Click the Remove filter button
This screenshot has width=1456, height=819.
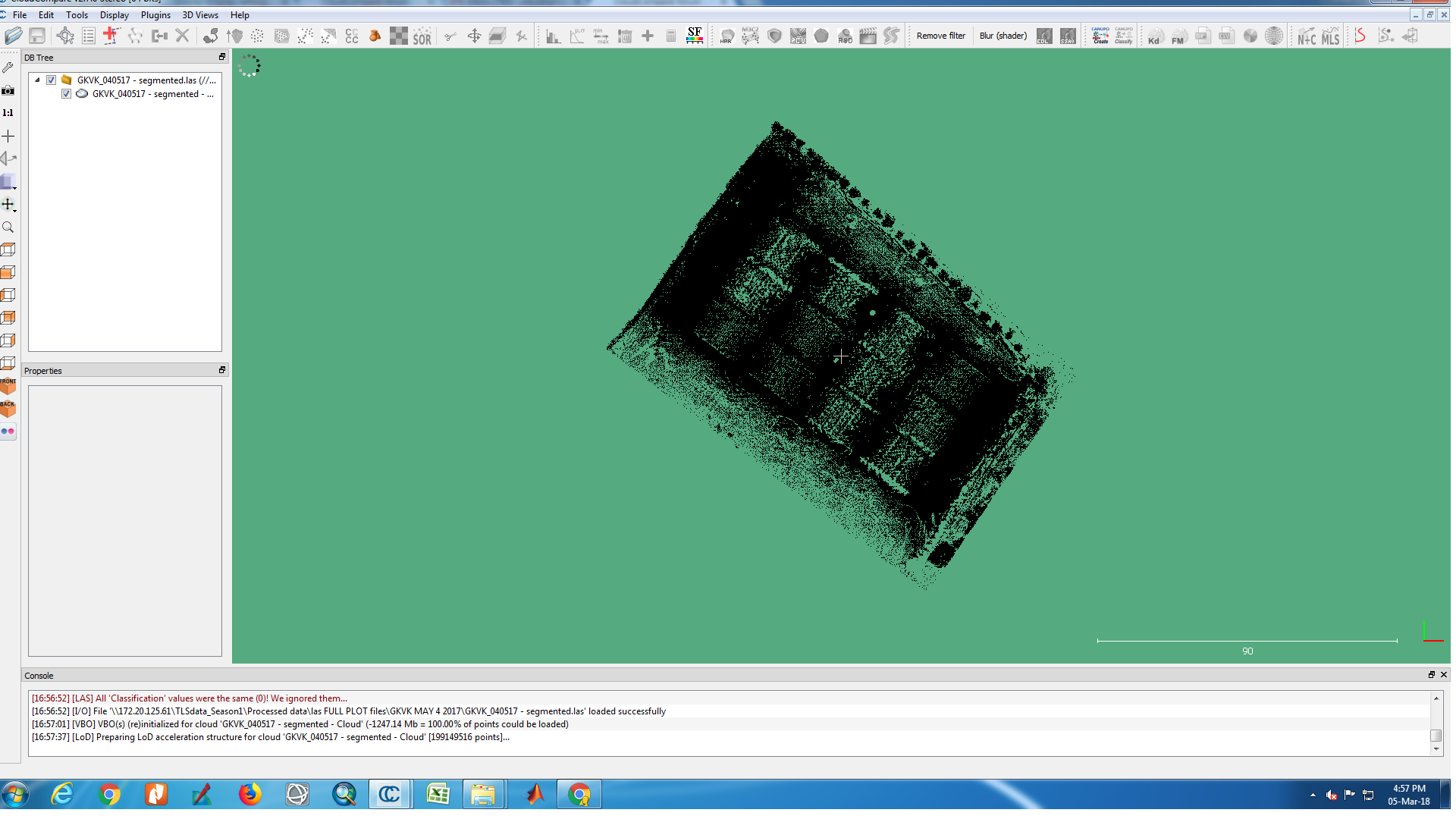[x=941, y=36]
